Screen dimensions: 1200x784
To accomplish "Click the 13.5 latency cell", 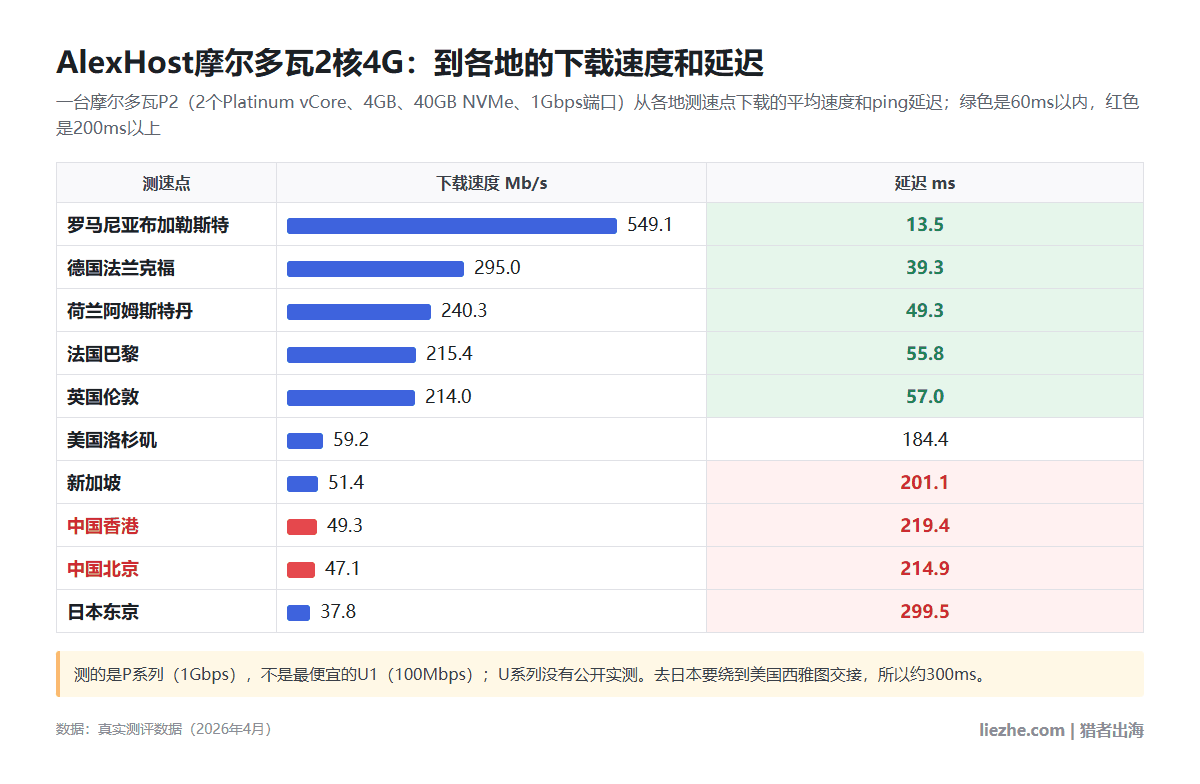I will (925, 225).
